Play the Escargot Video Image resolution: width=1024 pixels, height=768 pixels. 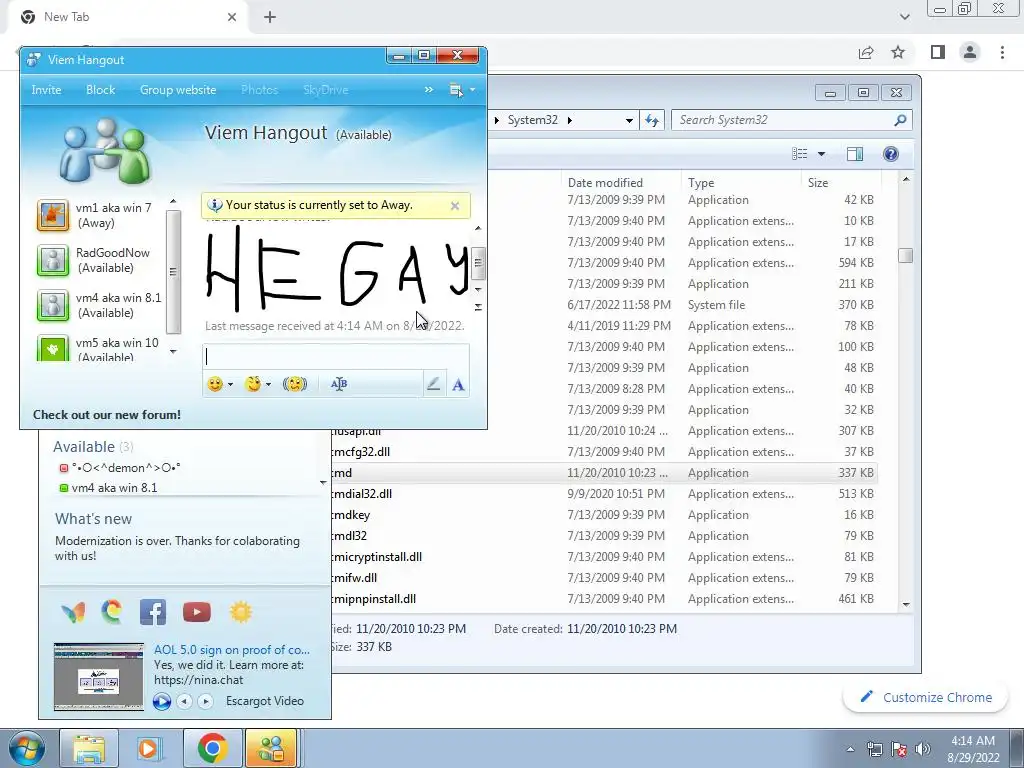162,701
